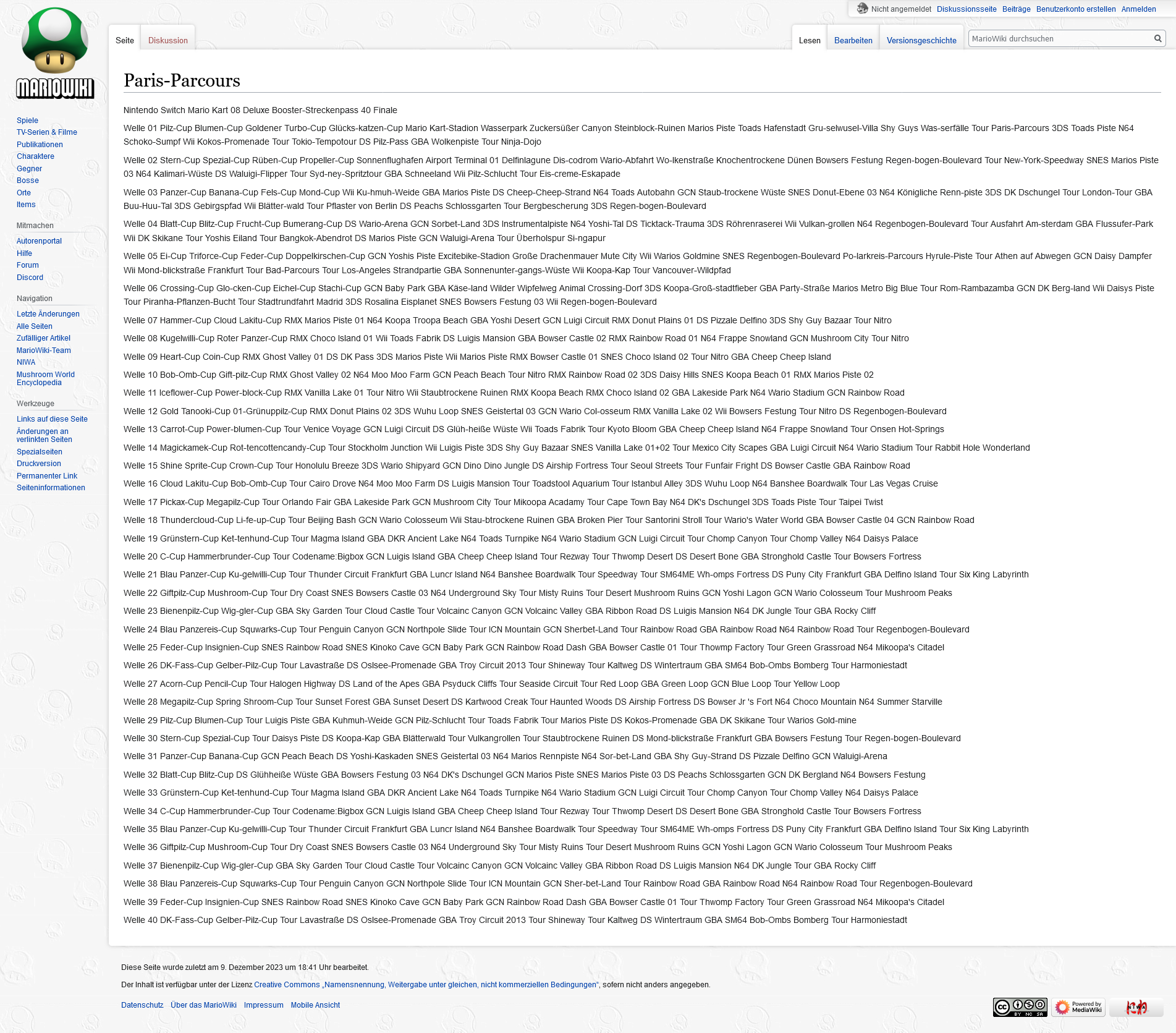This screenshot has height=1033, width=1176.
Task: Open the Powered by MediaWiki badge
Action: coord(1078,1007)
